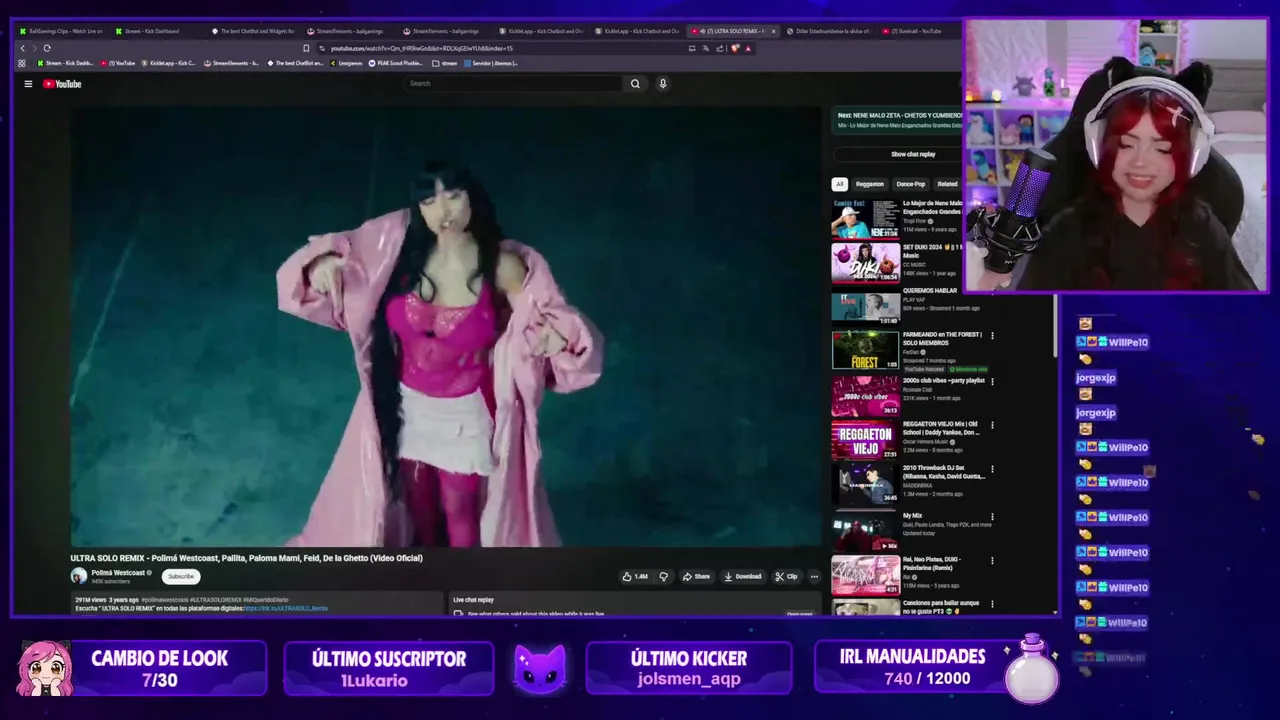Close the ULTRA SOLO REMIX tab

(773, 31)
